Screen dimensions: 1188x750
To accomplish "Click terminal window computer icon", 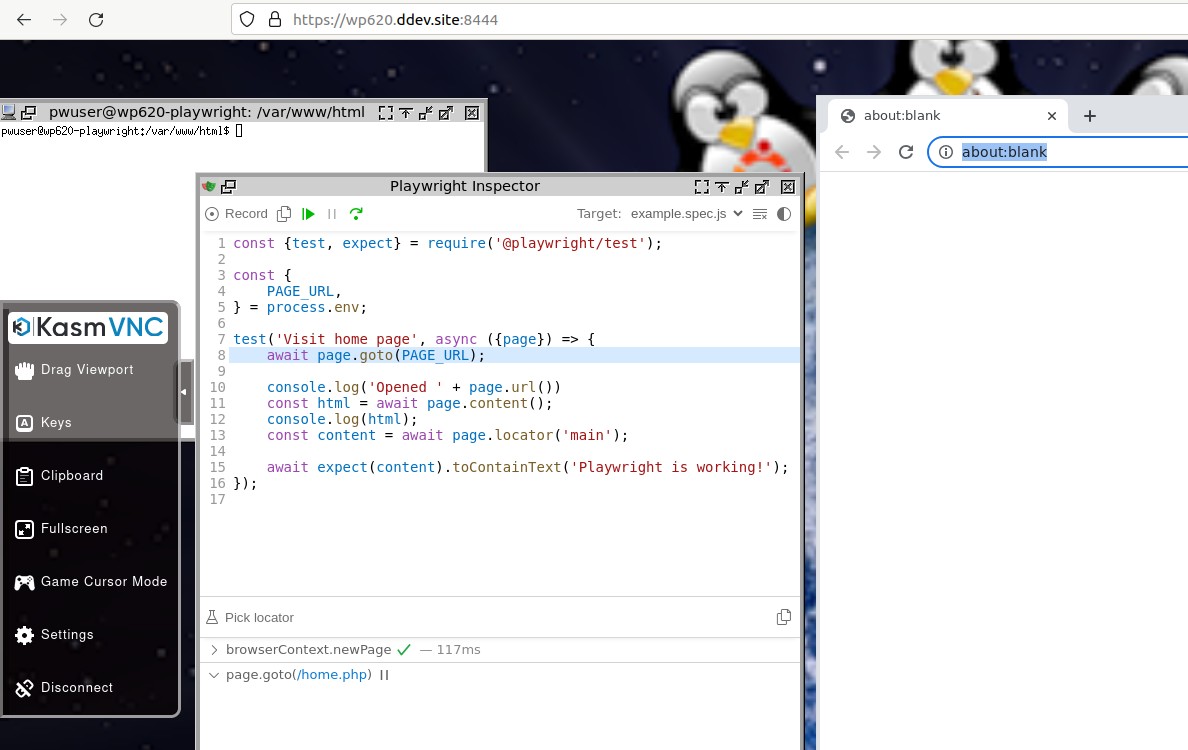I will [8, 113].
